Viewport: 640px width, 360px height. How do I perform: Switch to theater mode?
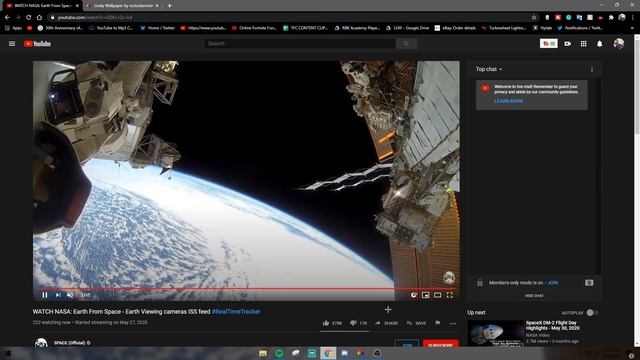pos(438,295)
